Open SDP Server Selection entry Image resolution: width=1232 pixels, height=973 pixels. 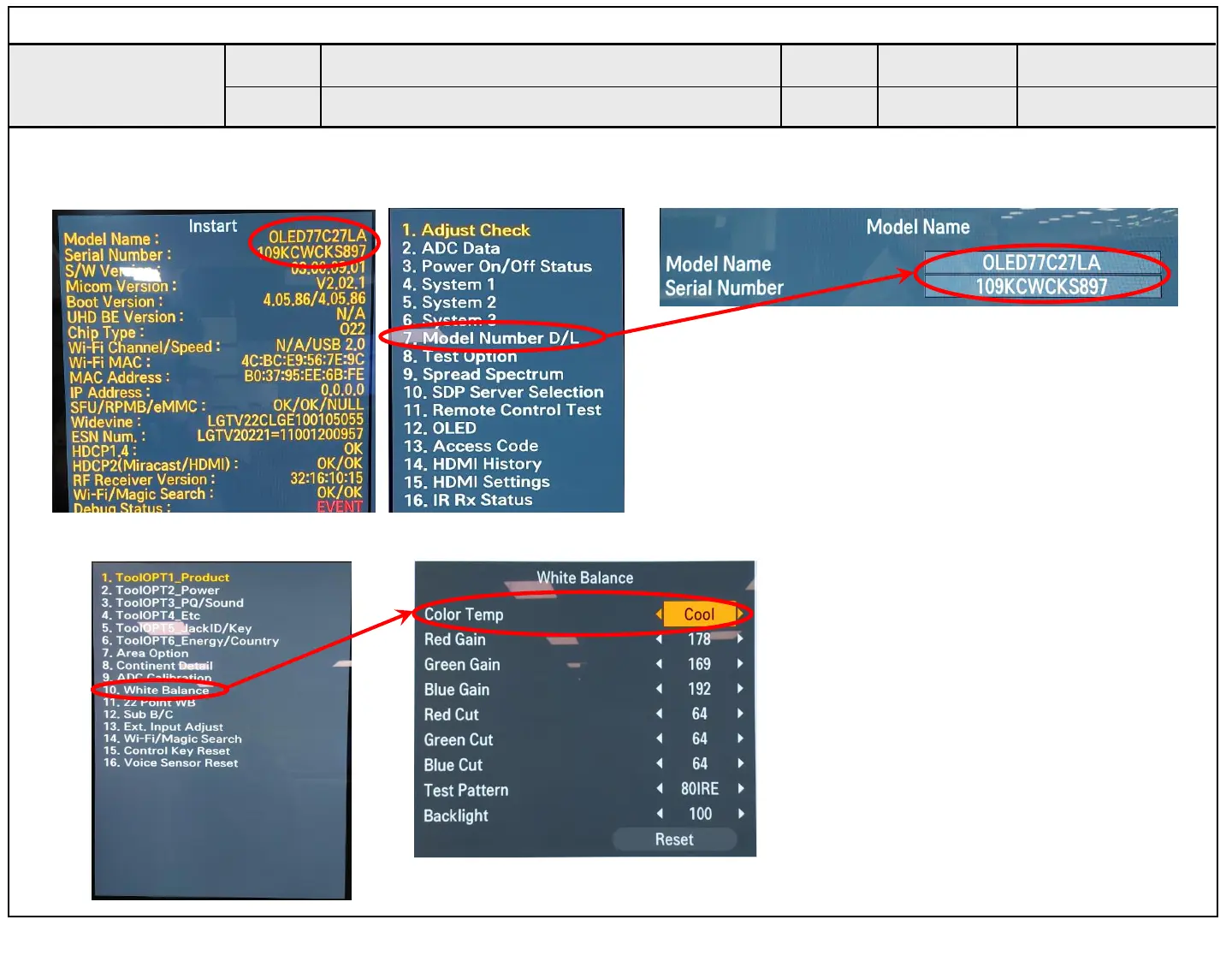click(x=503, y=392)
